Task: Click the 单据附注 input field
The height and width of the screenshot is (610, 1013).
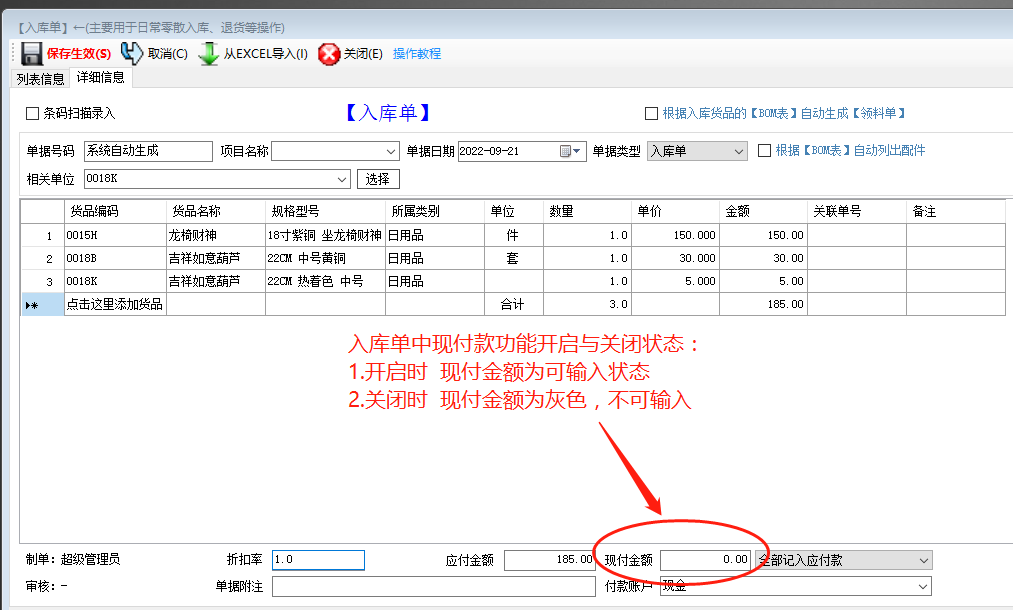Action: point(432,585)
